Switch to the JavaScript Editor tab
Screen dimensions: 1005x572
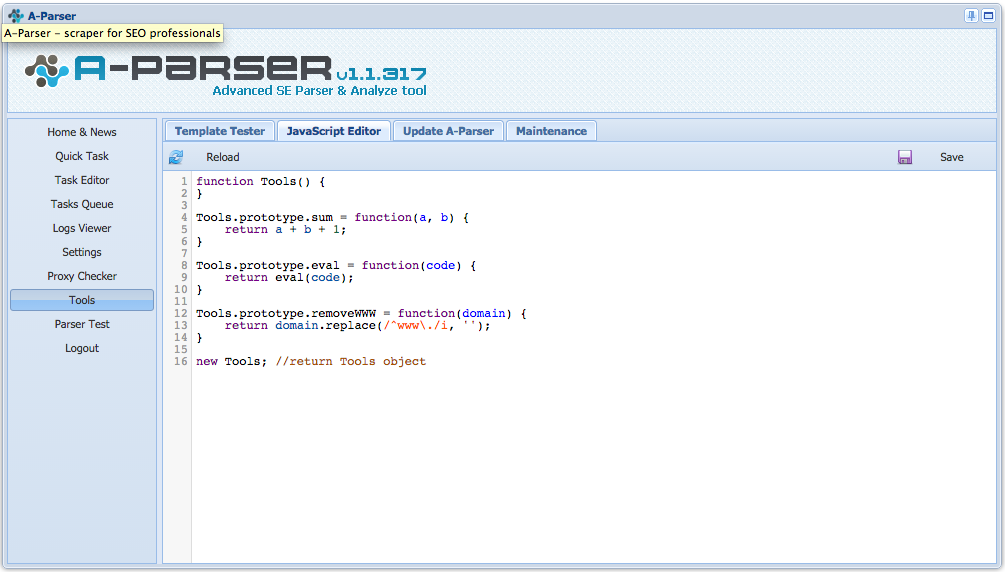pos(333,131)
